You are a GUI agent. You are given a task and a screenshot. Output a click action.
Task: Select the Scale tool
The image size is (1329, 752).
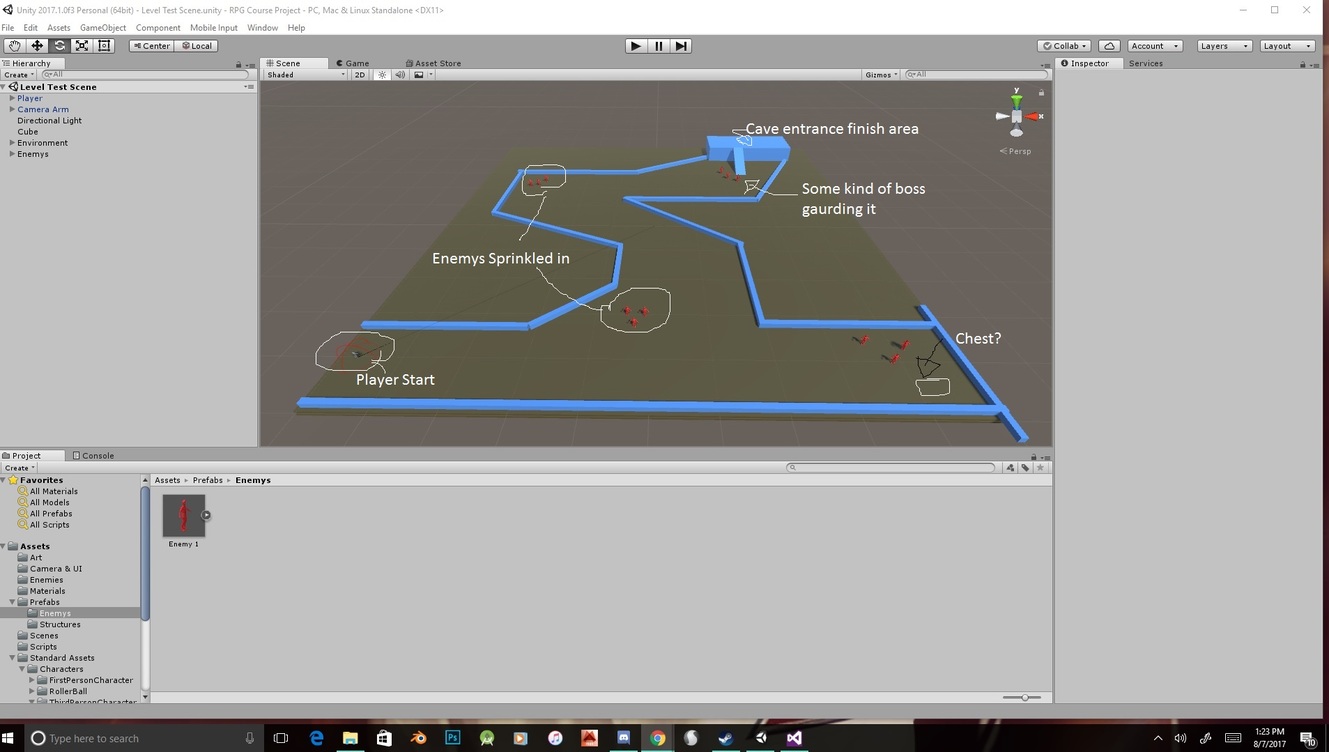[82, 46]
